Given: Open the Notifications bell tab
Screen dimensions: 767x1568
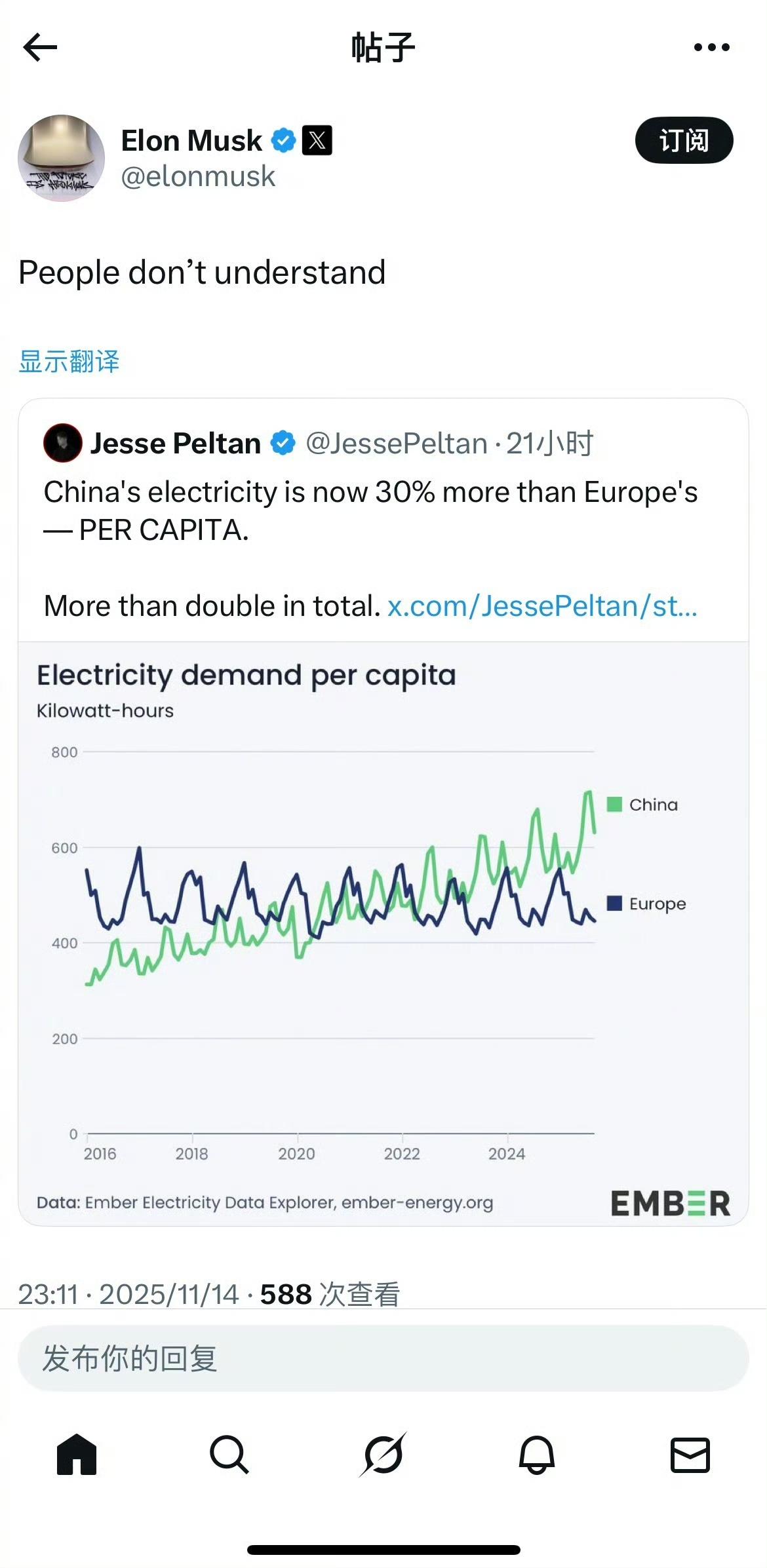Looking at the screenshot, I should click(x=537, y=1455).
